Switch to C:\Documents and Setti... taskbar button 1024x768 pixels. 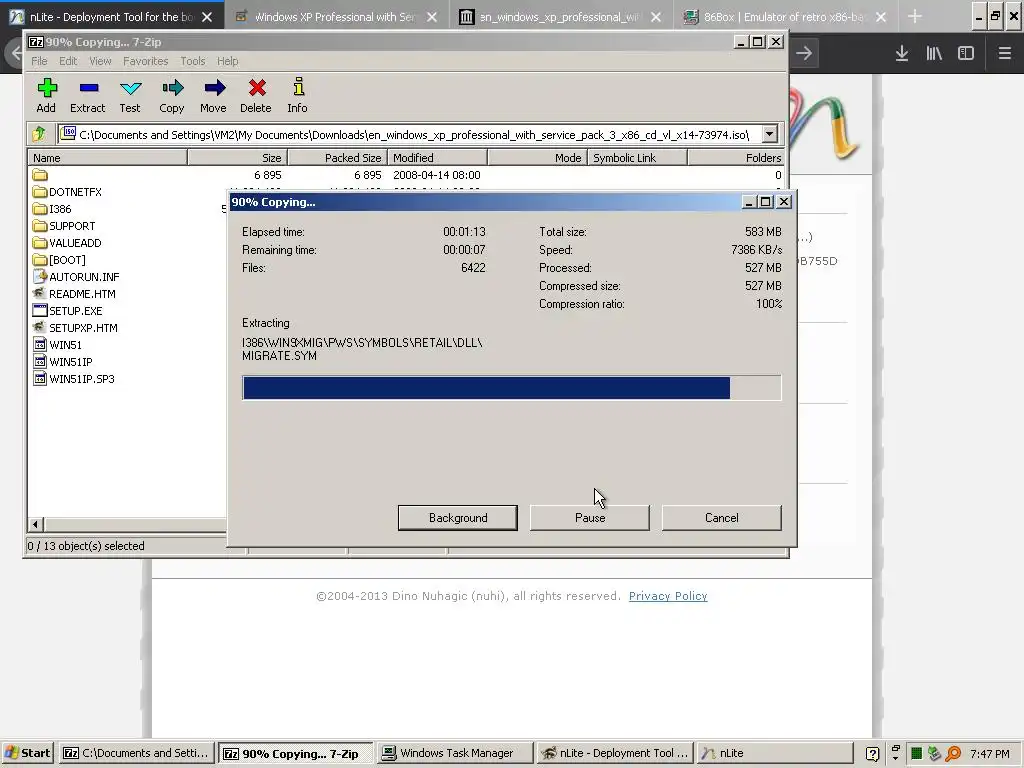coord(136,753)
